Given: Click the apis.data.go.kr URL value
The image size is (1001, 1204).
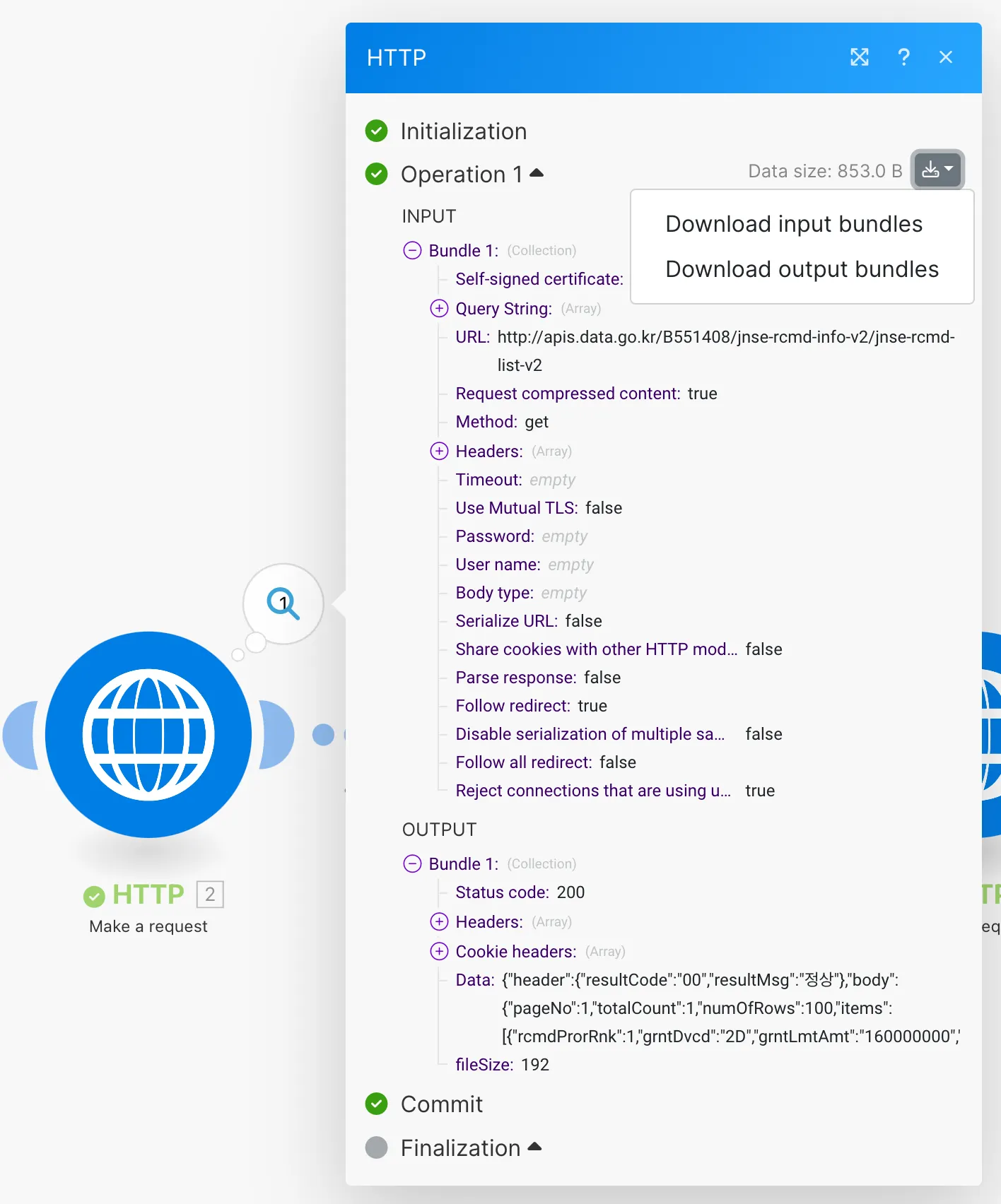Looking at the screenshot, I should tap(726, 351).
